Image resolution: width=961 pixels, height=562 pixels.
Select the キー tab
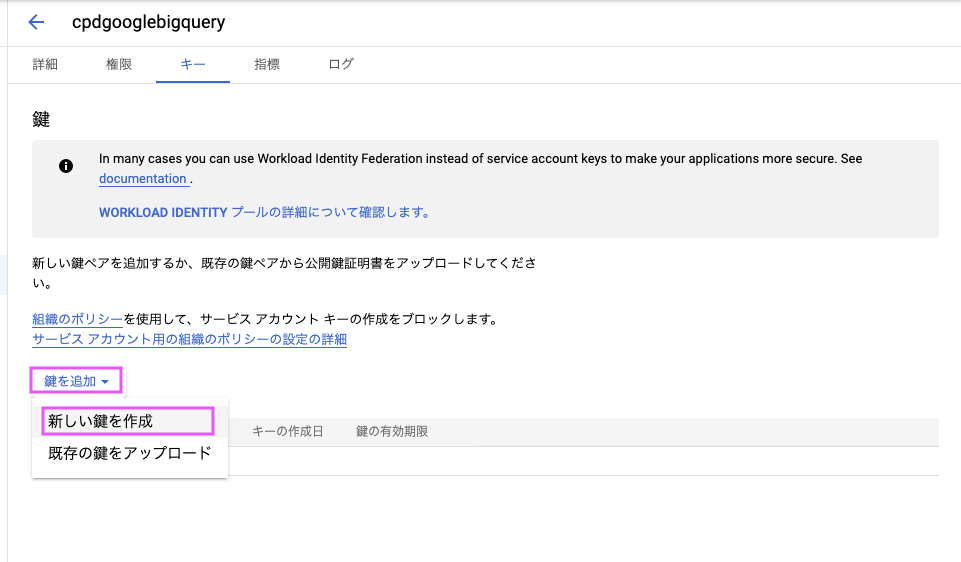193,64
